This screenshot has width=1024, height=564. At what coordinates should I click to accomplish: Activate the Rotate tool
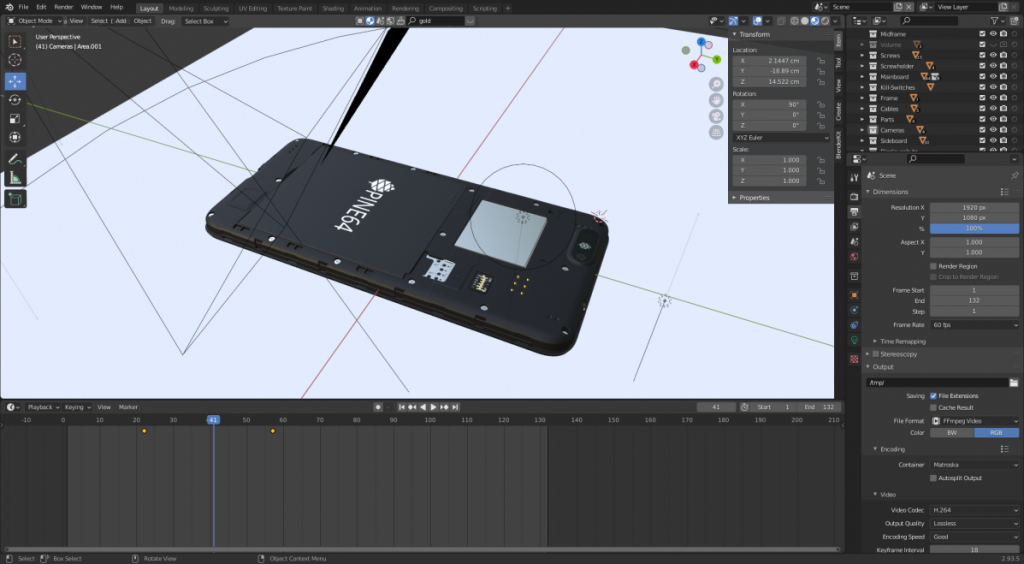(15, 100)
